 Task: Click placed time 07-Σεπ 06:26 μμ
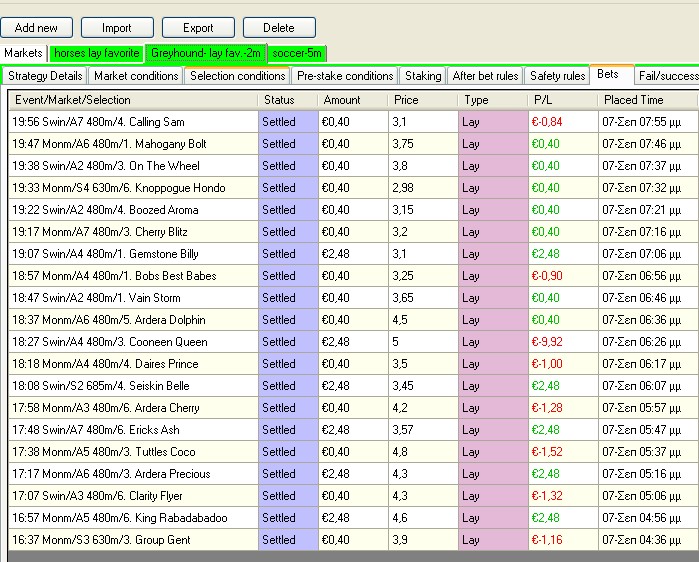[x=641, y=342]
